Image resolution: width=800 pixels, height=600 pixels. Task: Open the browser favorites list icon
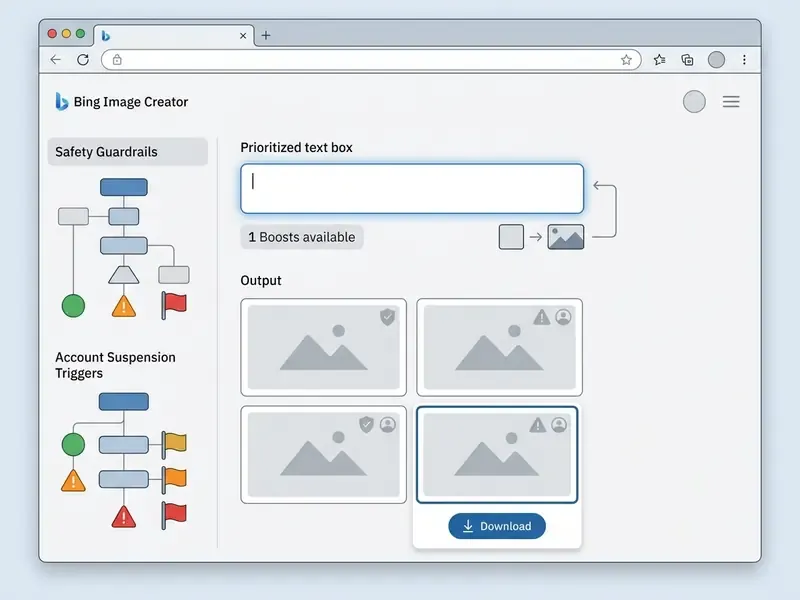click(659, 60)
